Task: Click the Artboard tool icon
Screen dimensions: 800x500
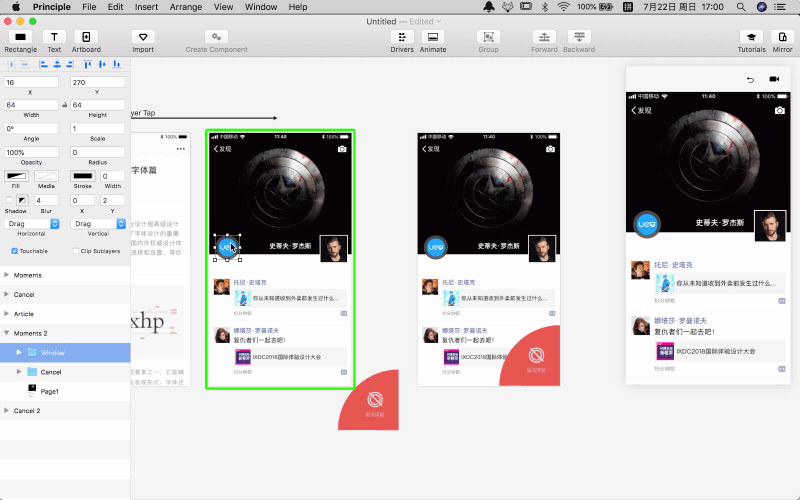Action: tap(86, 37)
